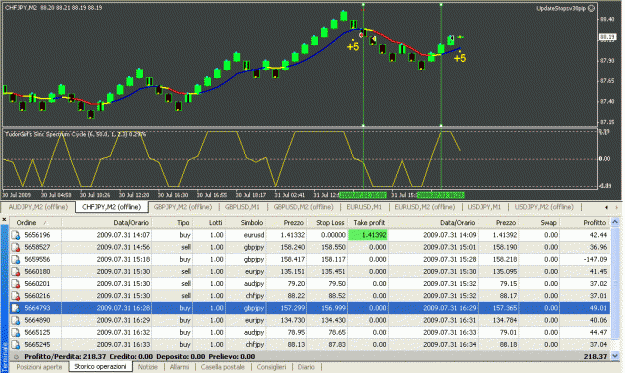Select order number 5656196
The image size is (625, 373).
pos(37,235)
